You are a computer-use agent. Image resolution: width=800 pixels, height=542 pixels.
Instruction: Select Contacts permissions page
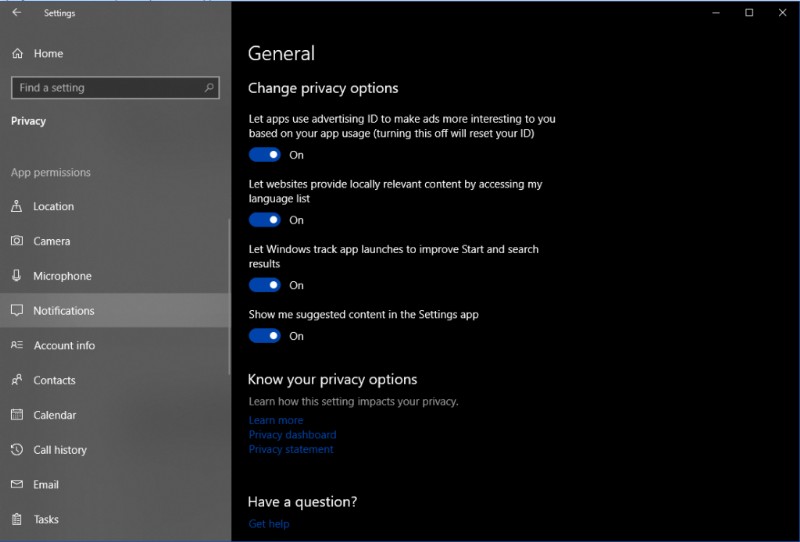(115, 380)
